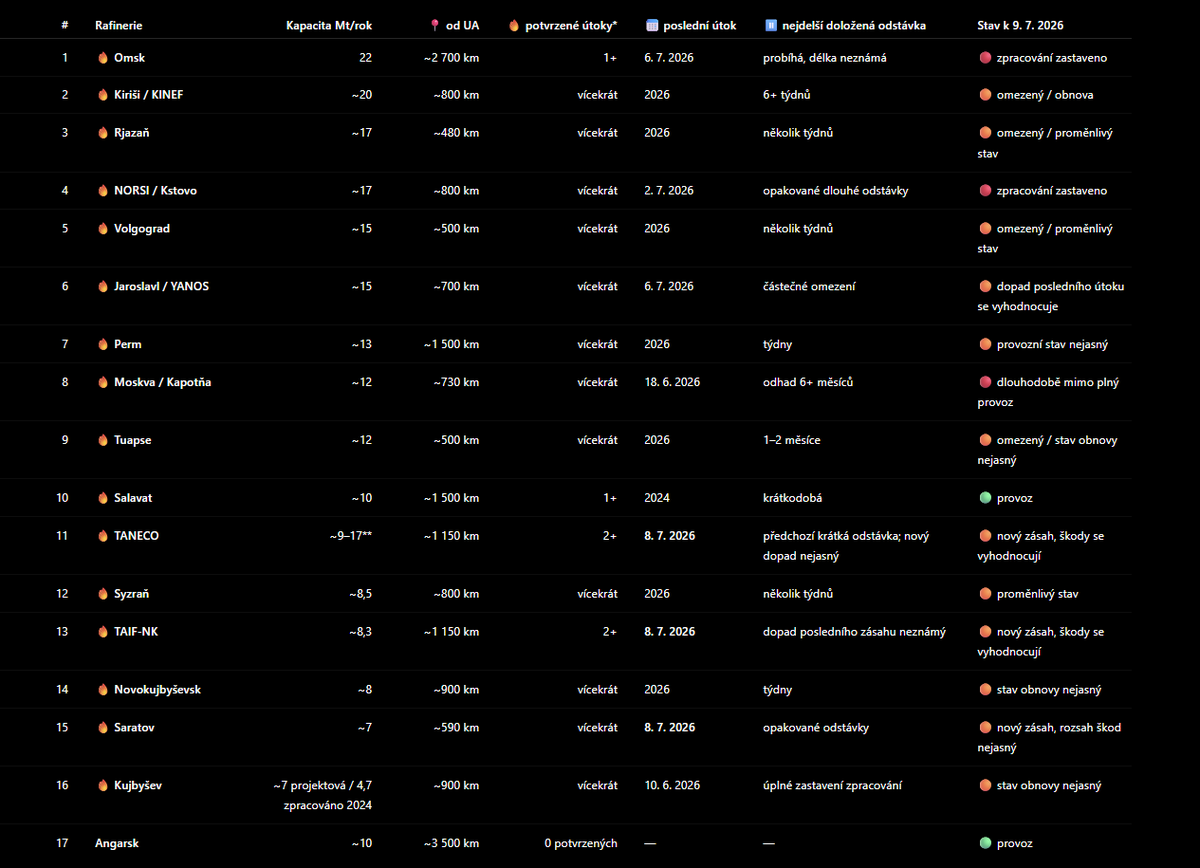Click 'omezený / obnova' status in Kiriši row
This screenshot has width=1200, height=868.
pos(1044,95)
